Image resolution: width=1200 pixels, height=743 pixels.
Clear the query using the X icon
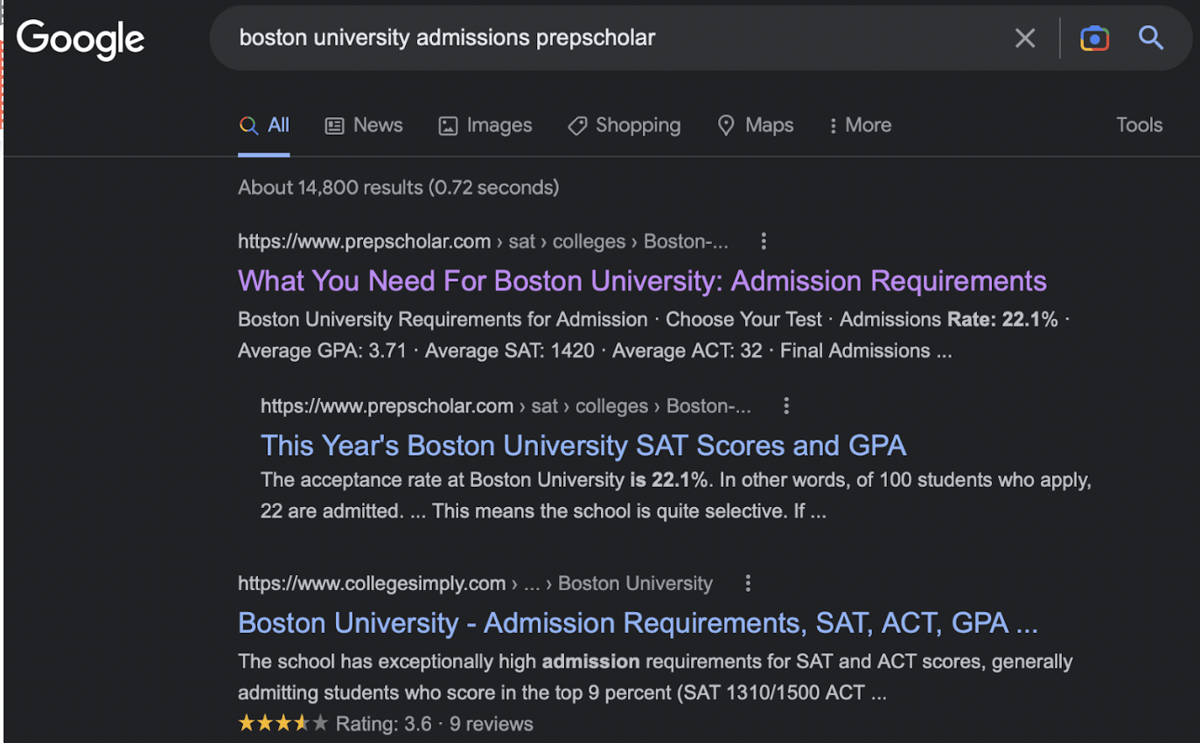pyautogui.click(x=1025, y=37)
